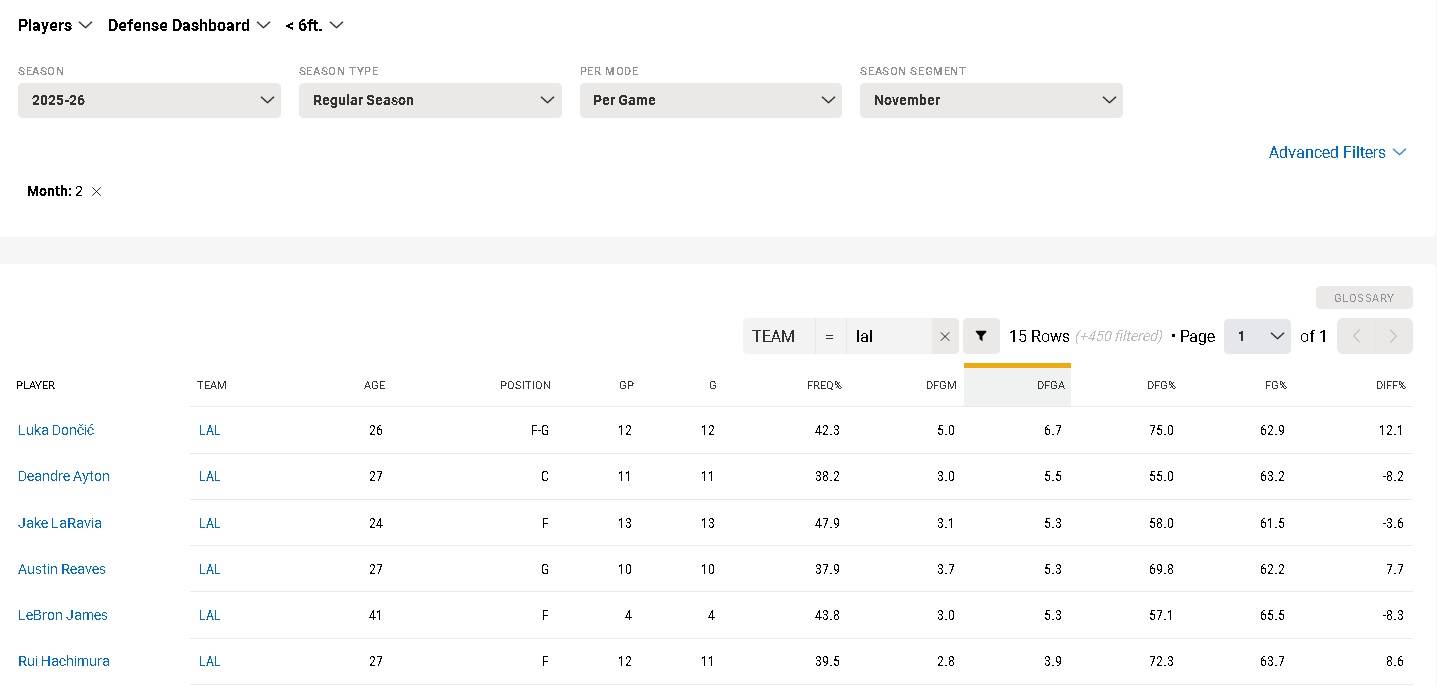
Task: Go to previous page arrow
Action: point(1356,336)
